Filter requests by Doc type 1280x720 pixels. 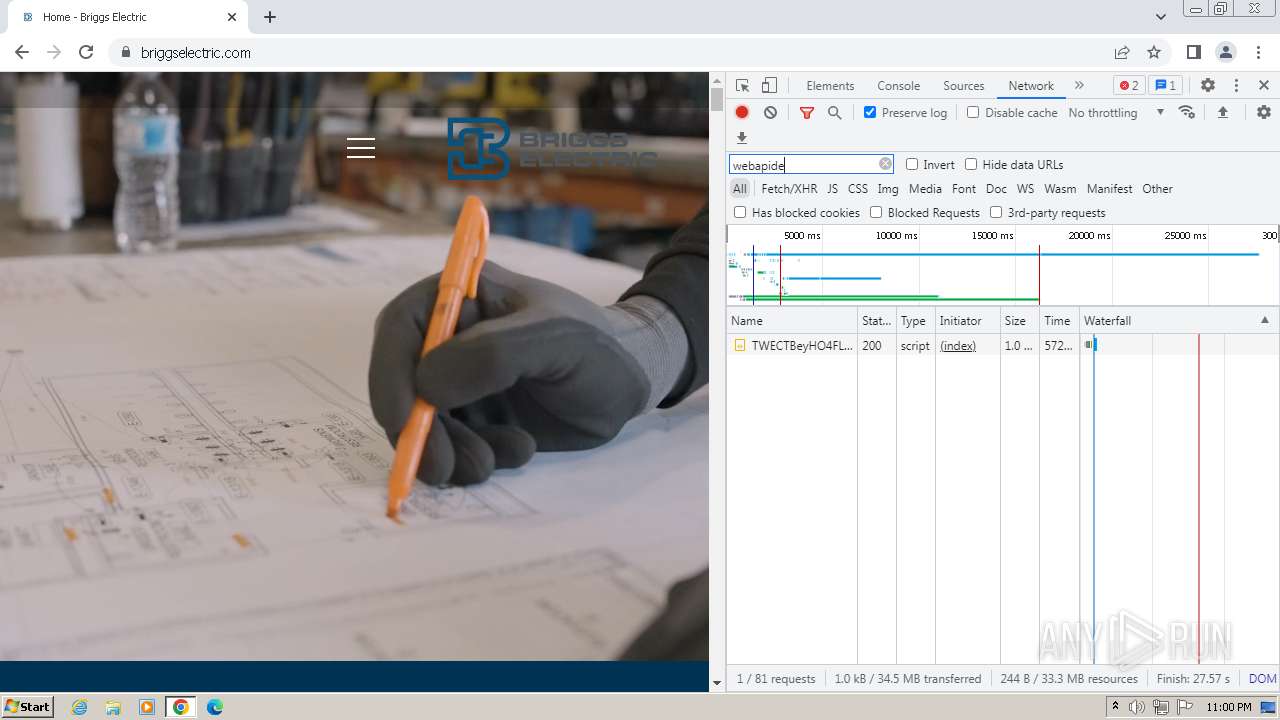(996, 188)
